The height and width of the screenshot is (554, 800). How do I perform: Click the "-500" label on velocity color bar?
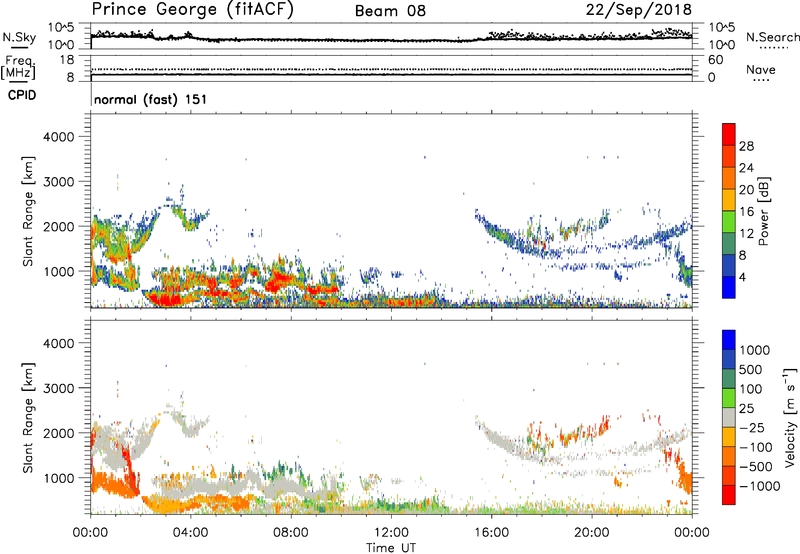pos(756,467)
